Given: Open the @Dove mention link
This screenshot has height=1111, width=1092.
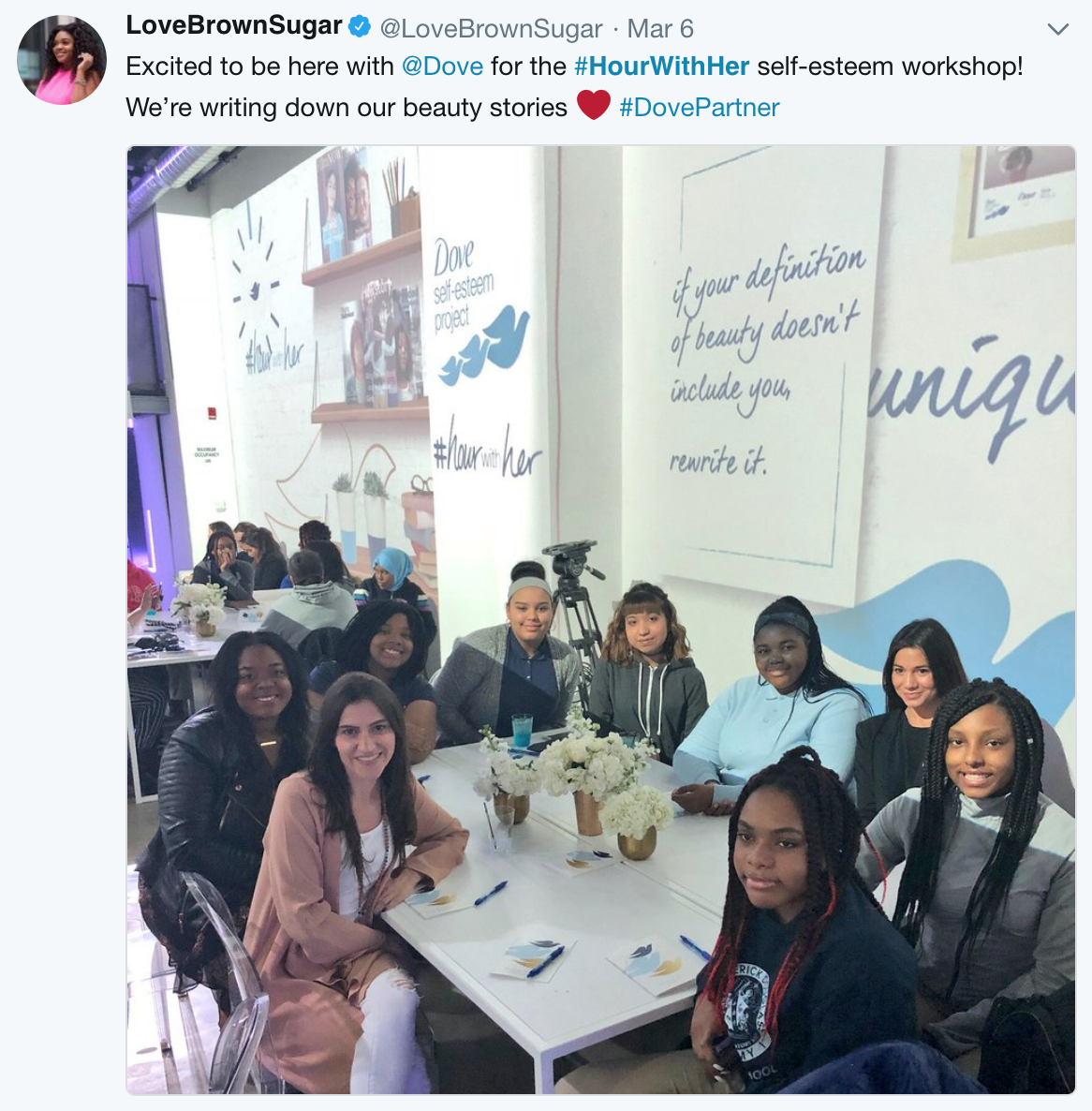Looking at the screenshot, I should point(443,66).
